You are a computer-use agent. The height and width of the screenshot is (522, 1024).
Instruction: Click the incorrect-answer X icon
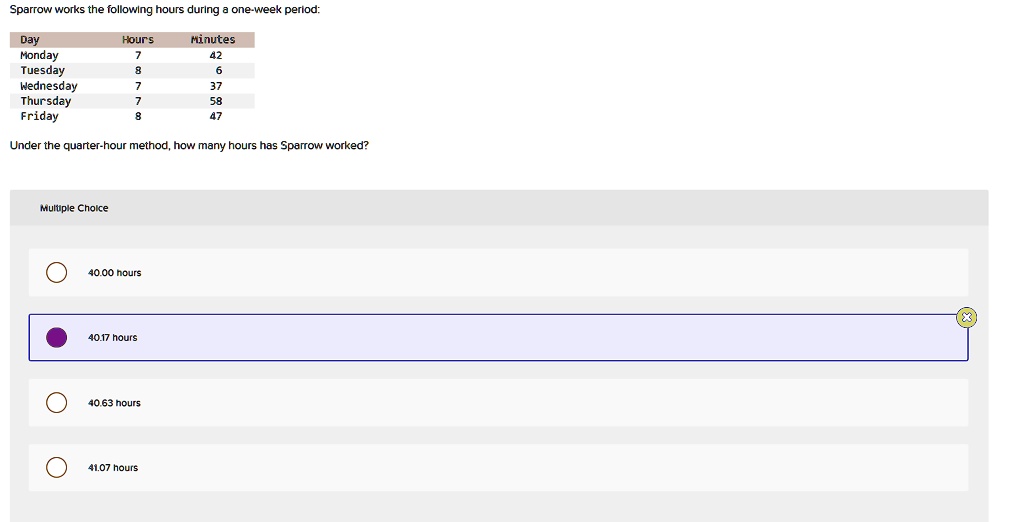coord(965,317)
